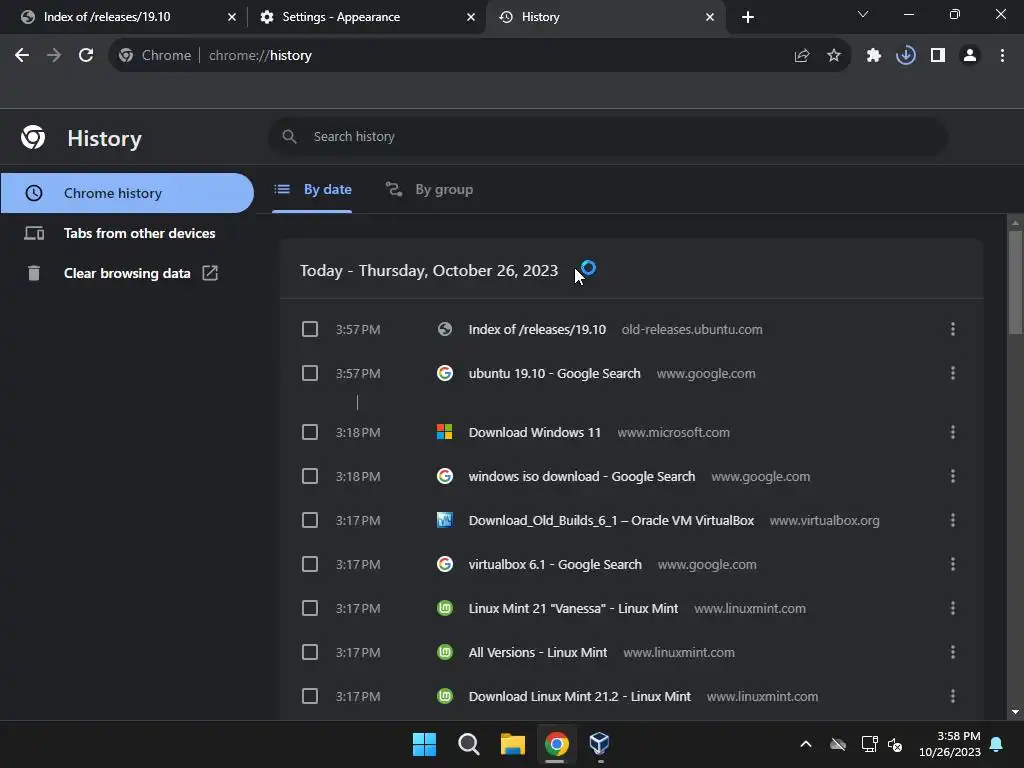This screenshot has height=768, width=1024.
Task: Open Download_Old_Builds_6_1 – Oracle VM VirtualBox link
Action: click(611, 520)
